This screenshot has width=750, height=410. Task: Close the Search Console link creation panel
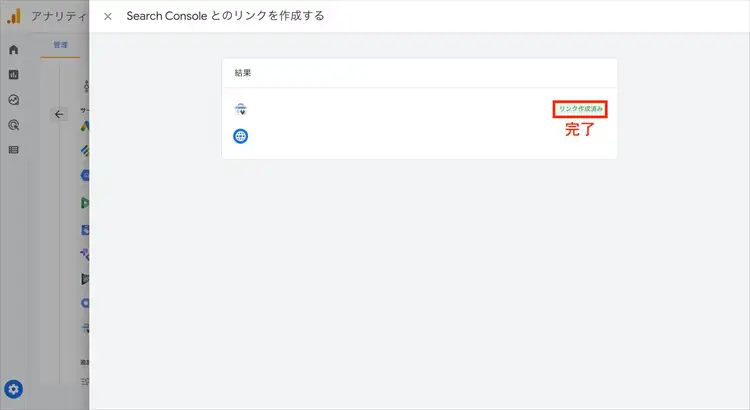108,17
